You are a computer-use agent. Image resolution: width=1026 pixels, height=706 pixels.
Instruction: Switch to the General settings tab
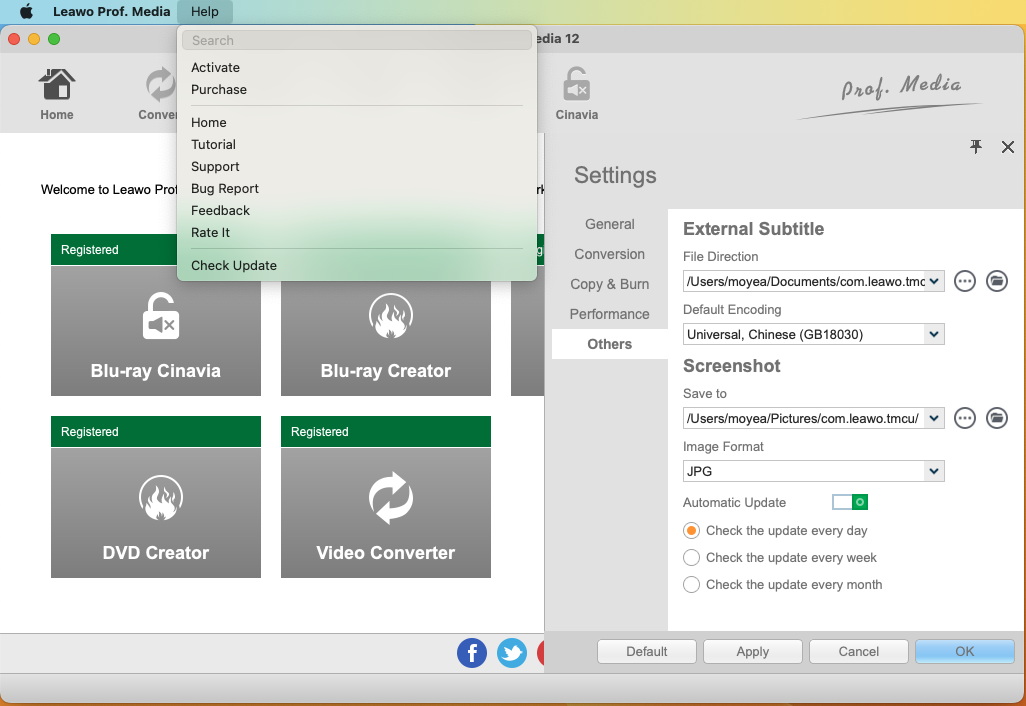[609, 224]
